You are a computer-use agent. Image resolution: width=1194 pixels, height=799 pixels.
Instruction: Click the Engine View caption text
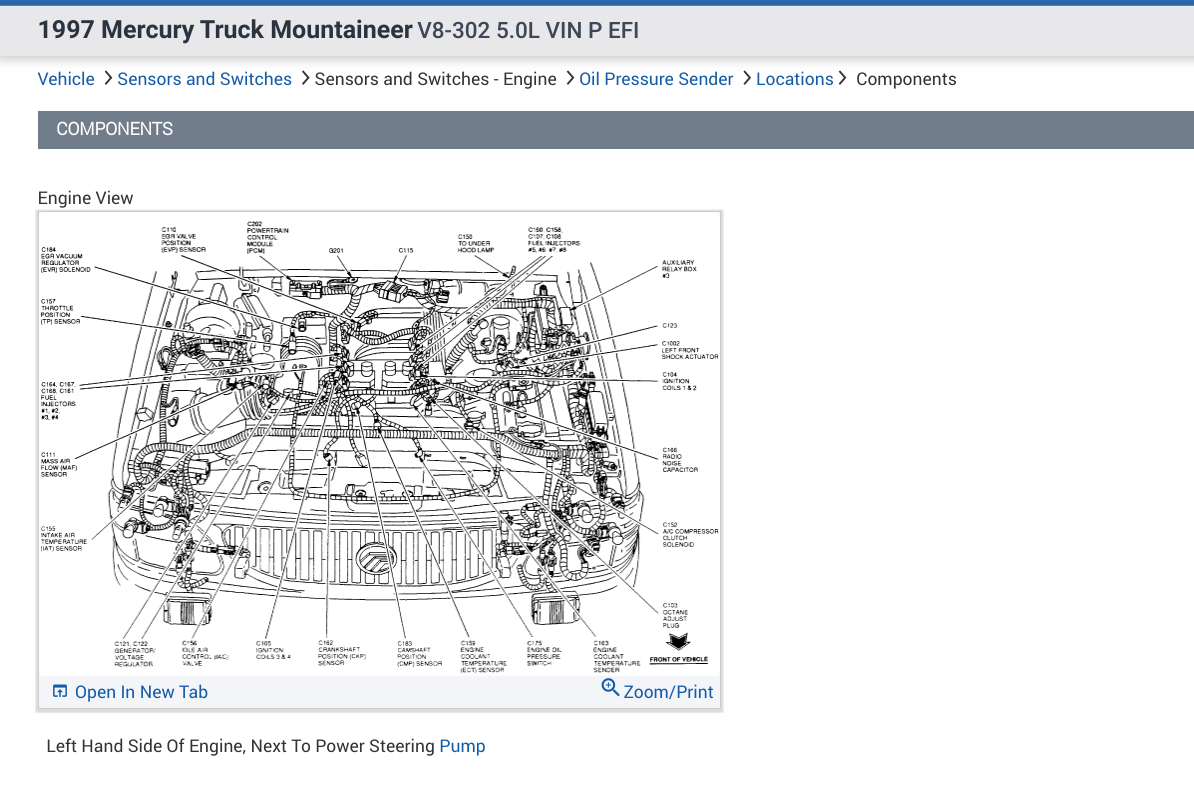(x=85, y=198)
